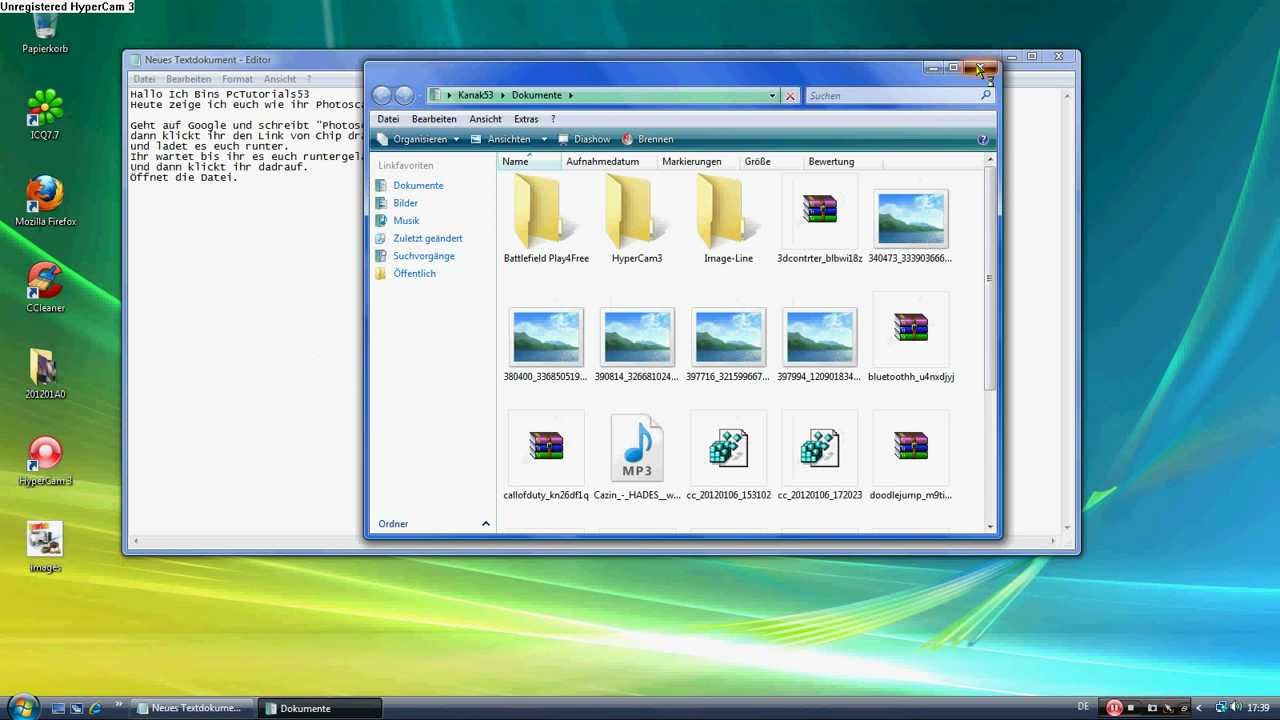Open the Papierkorb desktop icon

pyautogui.click(x=45, y=30)
